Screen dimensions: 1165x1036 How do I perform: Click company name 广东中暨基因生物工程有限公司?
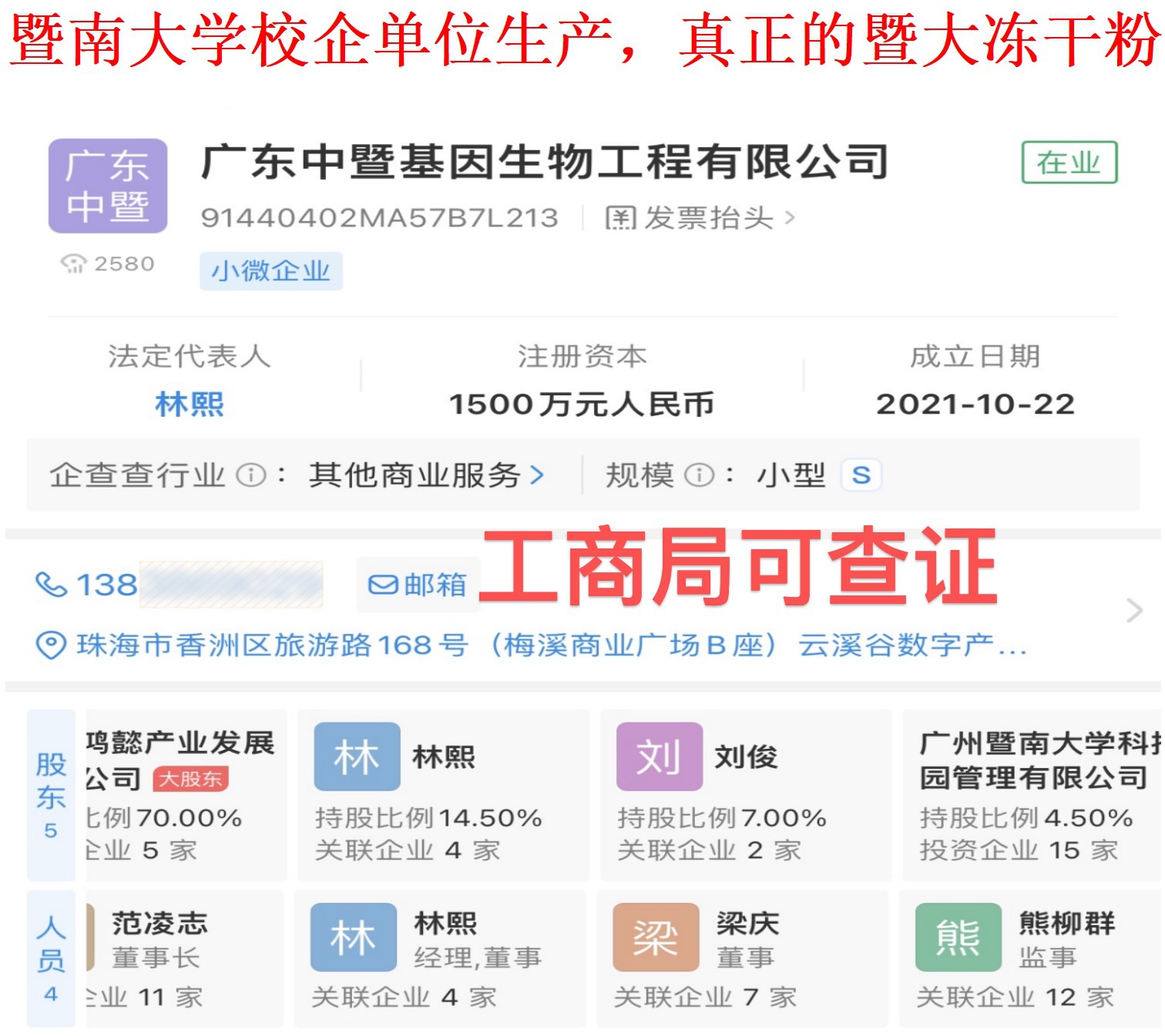pyautogui.click(x=545, y=163)
